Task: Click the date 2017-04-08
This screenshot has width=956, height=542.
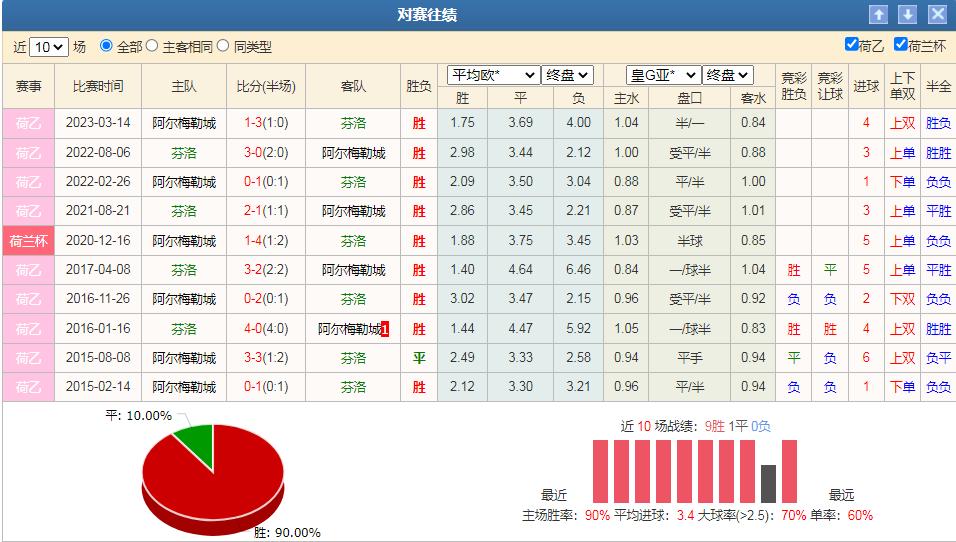Action: click(x=98, y=269)
